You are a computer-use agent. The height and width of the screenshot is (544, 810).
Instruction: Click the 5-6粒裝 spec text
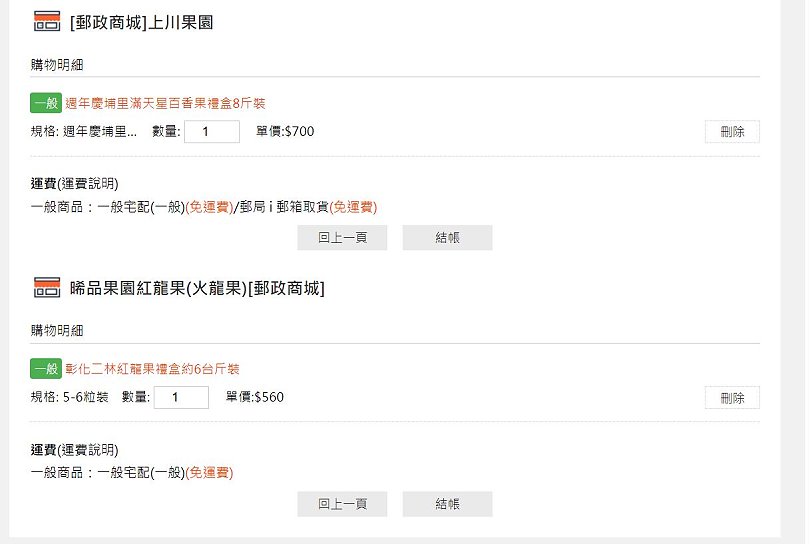(x=86, y=397)
